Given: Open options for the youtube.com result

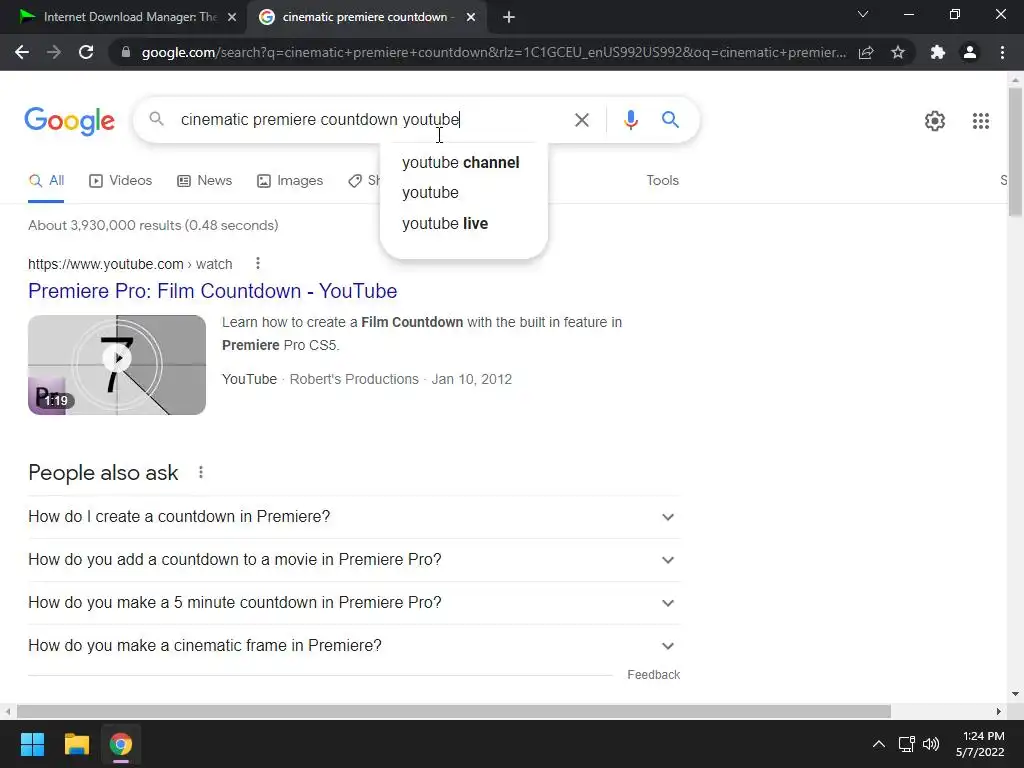Looking at the screenshot, I should tap(258, 263).
